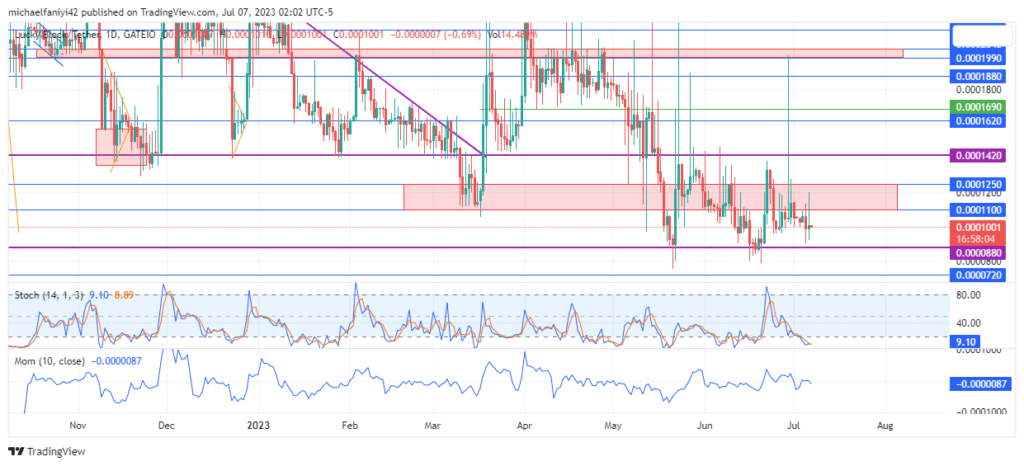Click the Lucky Block/Tether symbol title

(x=60, y=35)
